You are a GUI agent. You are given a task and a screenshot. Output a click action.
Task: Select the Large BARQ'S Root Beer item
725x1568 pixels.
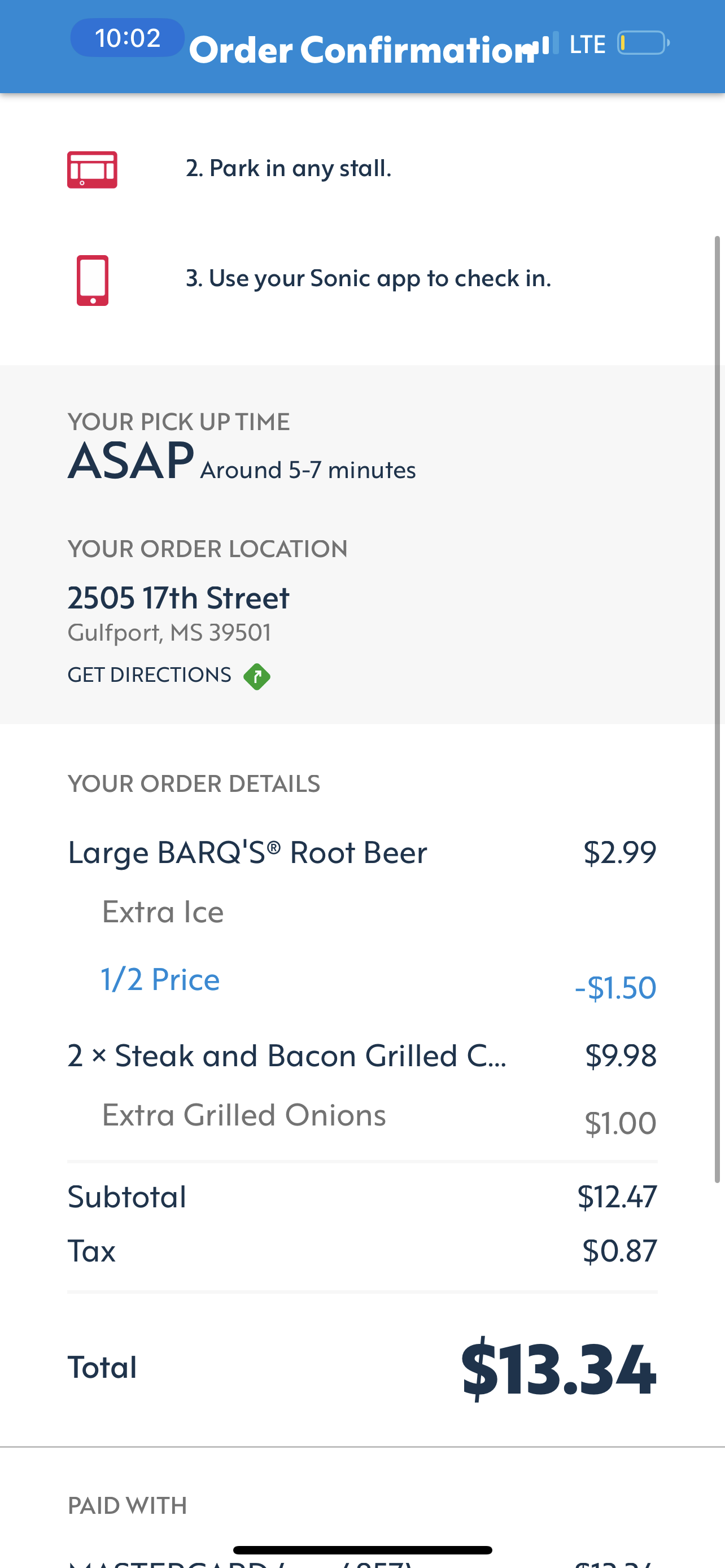point(247,852)
